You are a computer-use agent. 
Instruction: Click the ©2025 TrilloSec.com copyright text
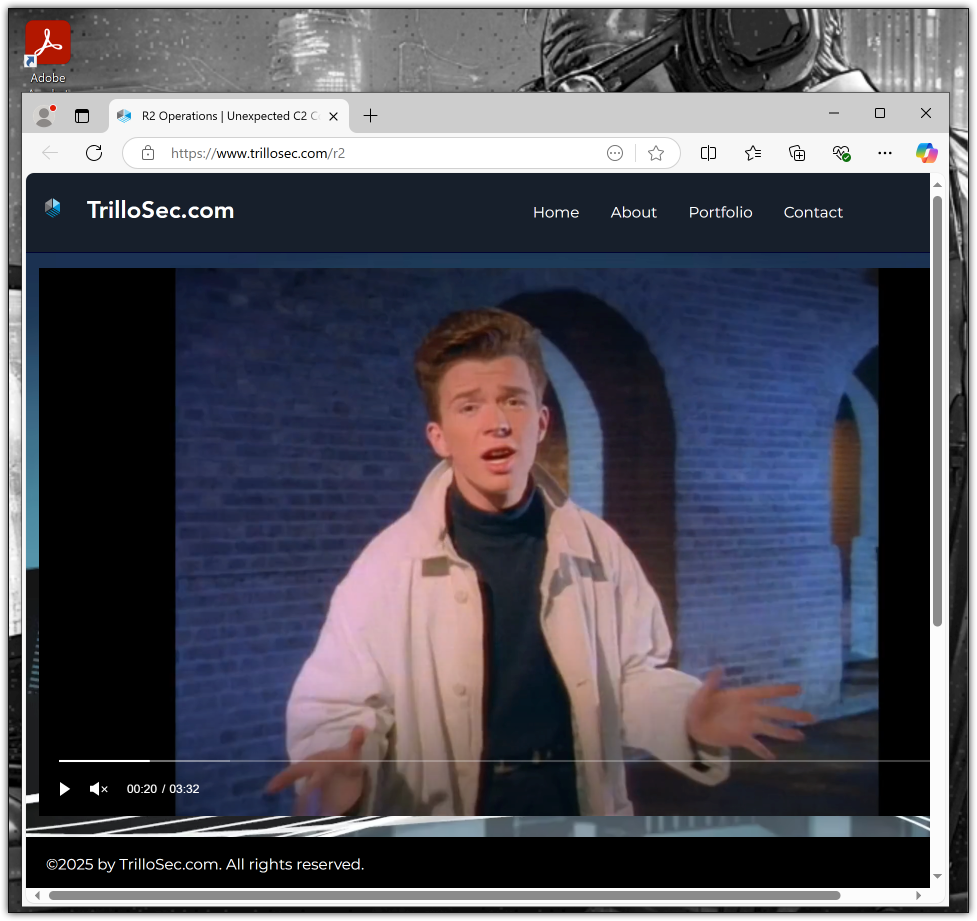[205, 865]
